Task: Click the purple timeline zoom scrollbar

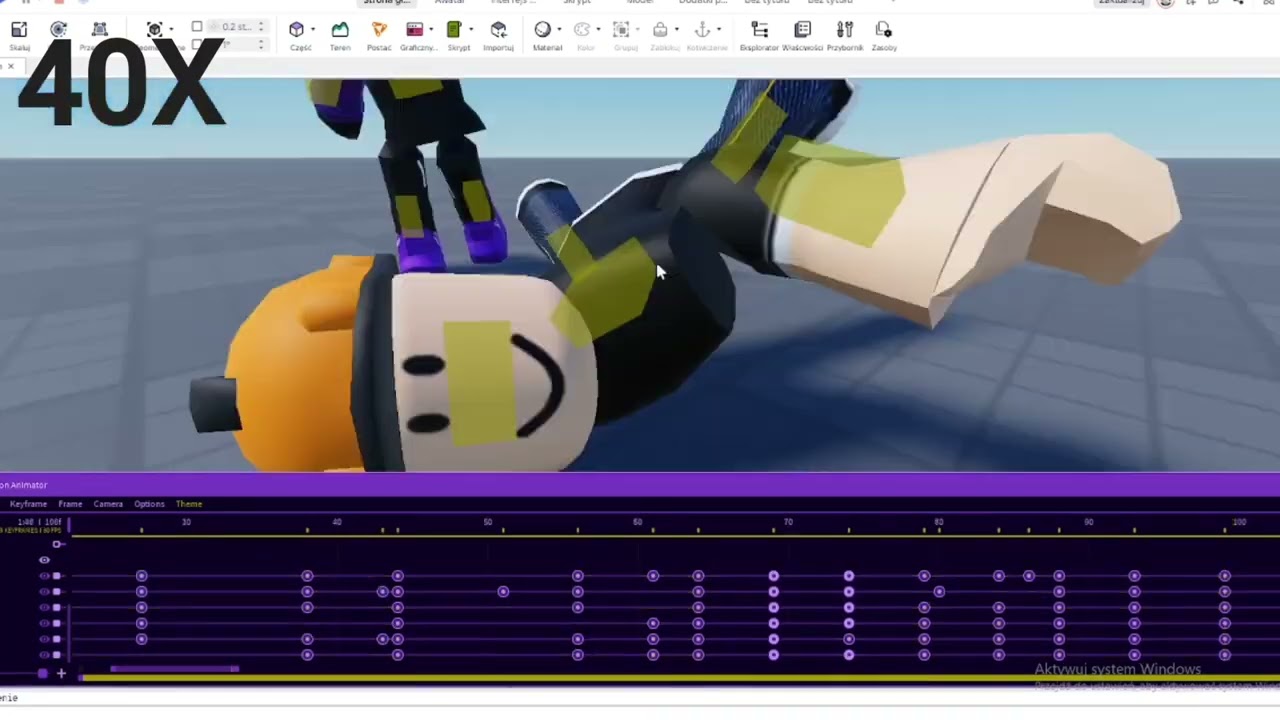Action: click(x=174, y=668)
